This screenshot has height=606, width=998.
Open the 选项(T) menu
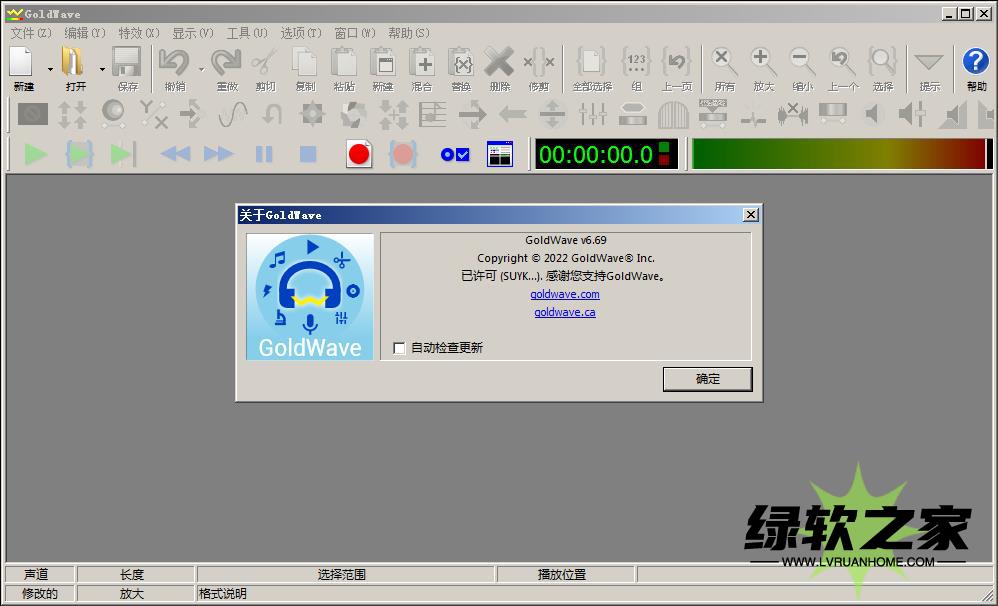[x=301, y=33]
